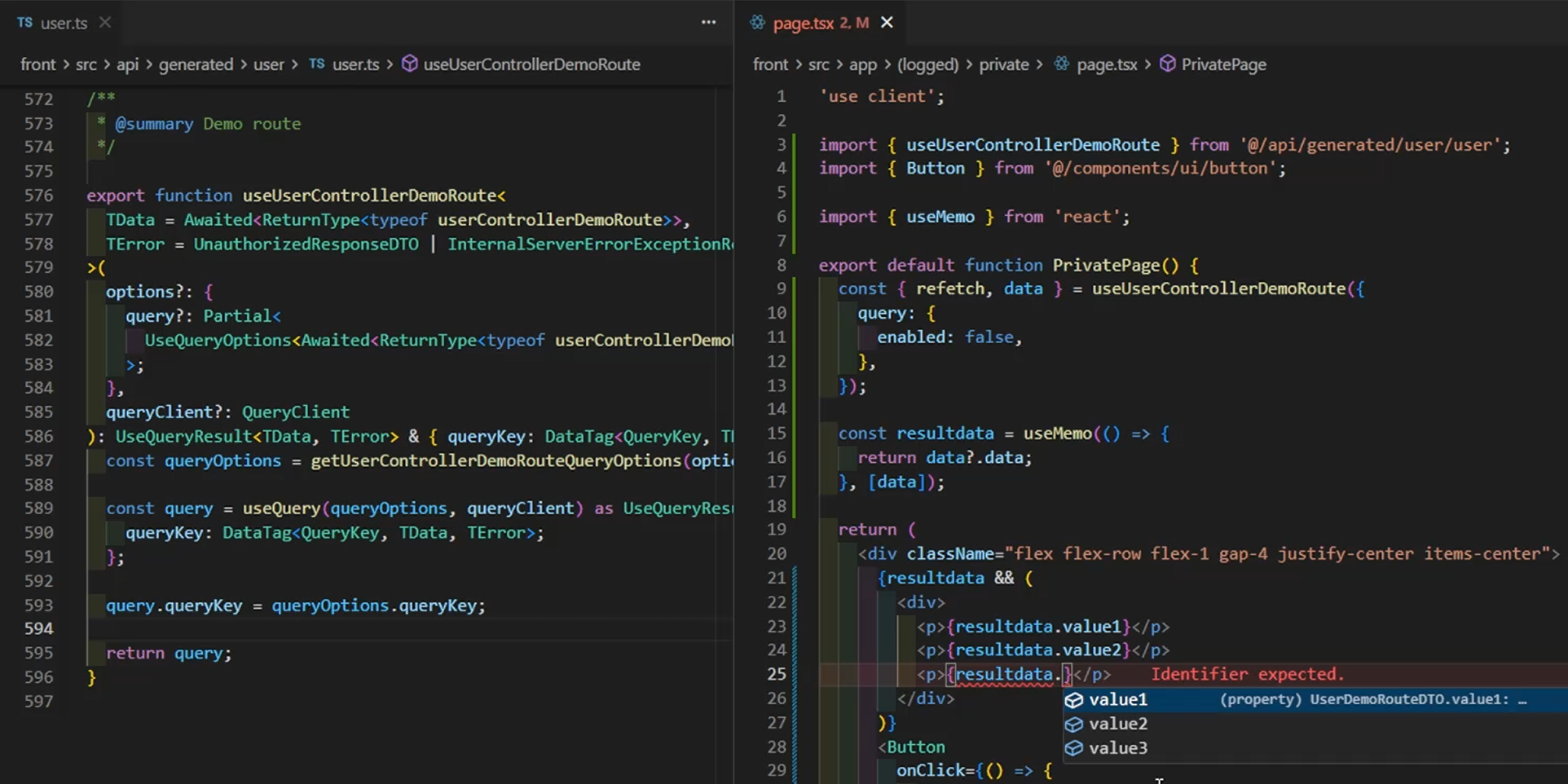Click the 'front' breadcrumb in the left editor

pos(37,64)
